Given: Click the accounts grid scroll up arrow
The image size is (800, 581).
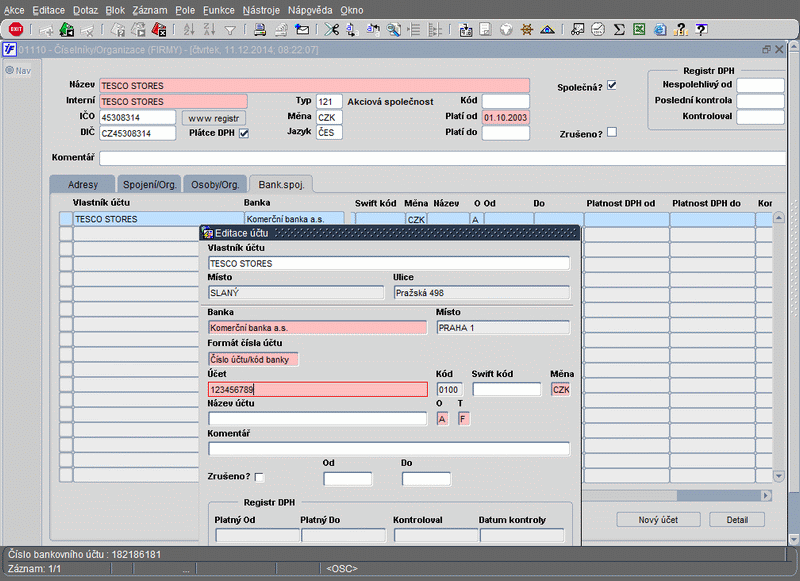Looking at the screenshot, I should (779, 218).
